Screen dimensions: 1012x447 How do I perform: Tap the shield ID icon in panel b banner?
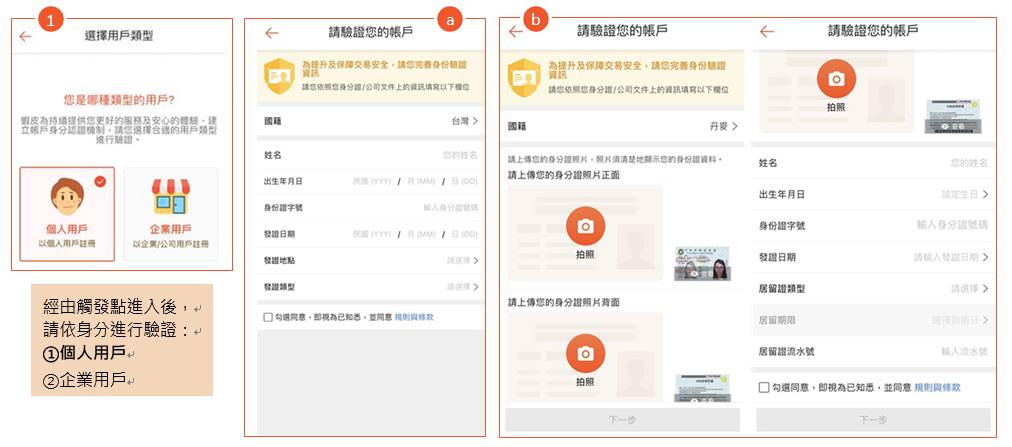point(523,77)
